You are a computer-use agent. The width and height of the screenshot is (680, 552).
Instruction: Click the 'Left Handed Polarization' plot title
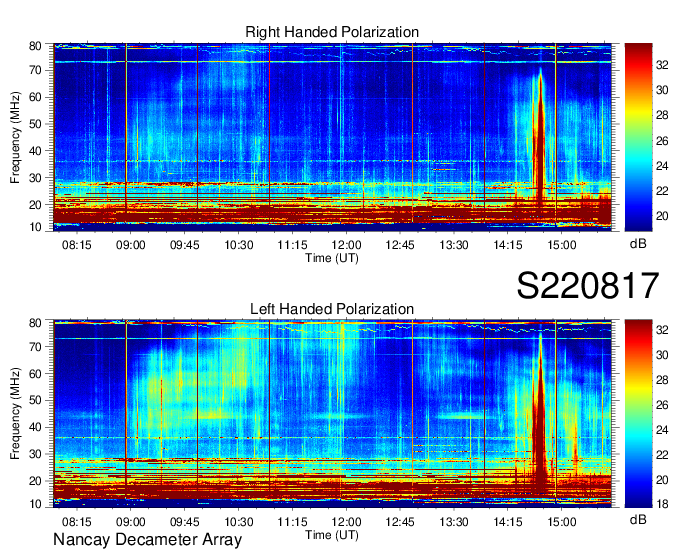332,309
